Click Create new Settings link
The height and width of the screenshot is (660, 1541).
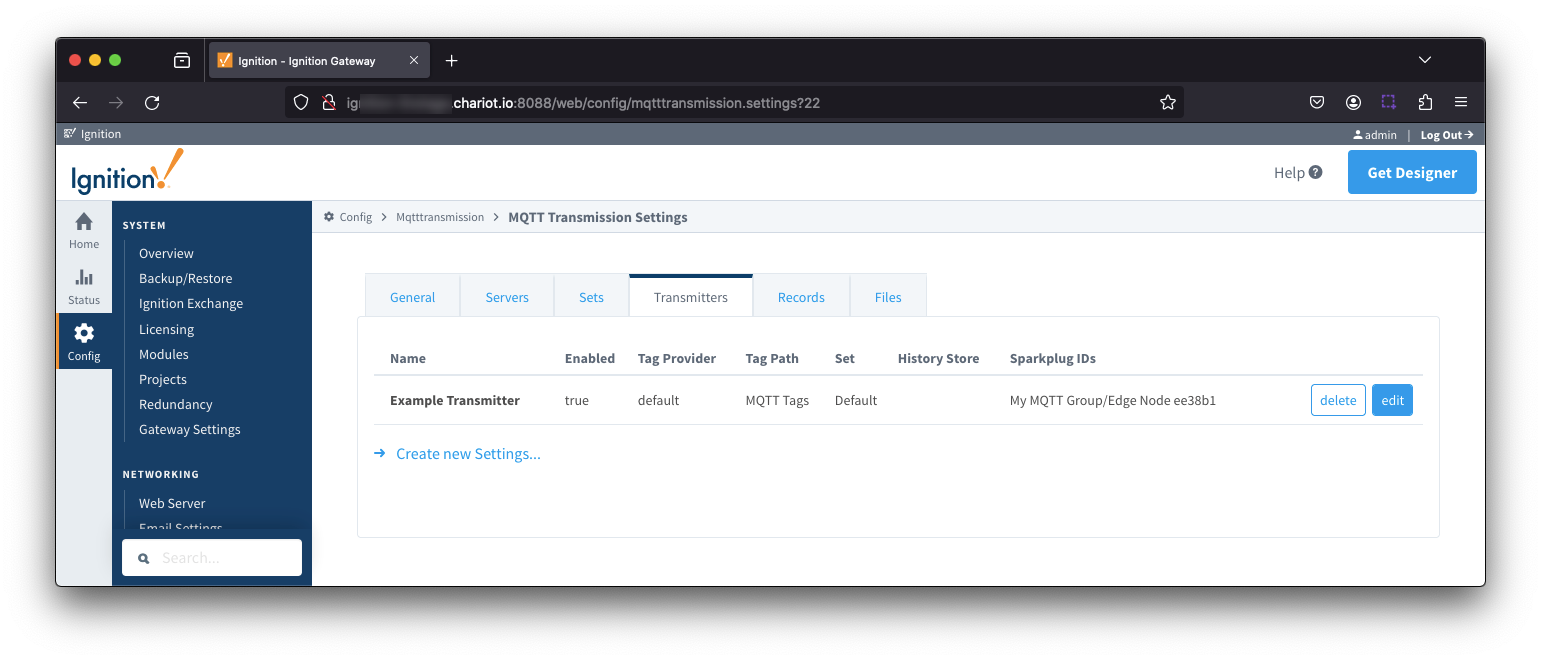(x=468, y=454)
